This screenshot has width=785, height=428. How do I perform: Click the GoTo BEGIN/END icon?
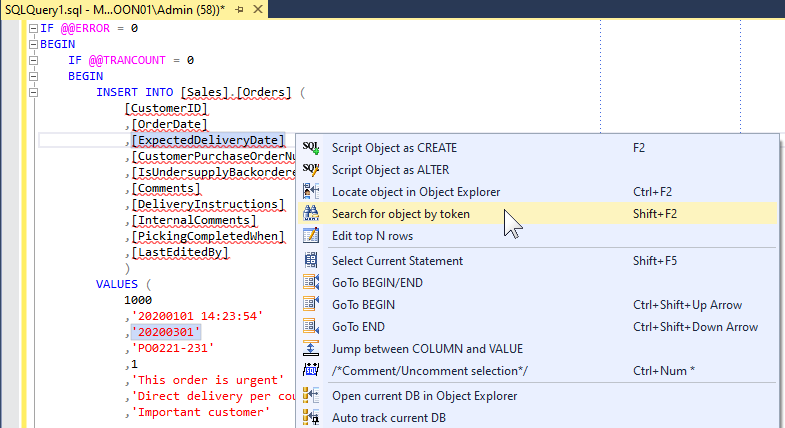[311, 283]
